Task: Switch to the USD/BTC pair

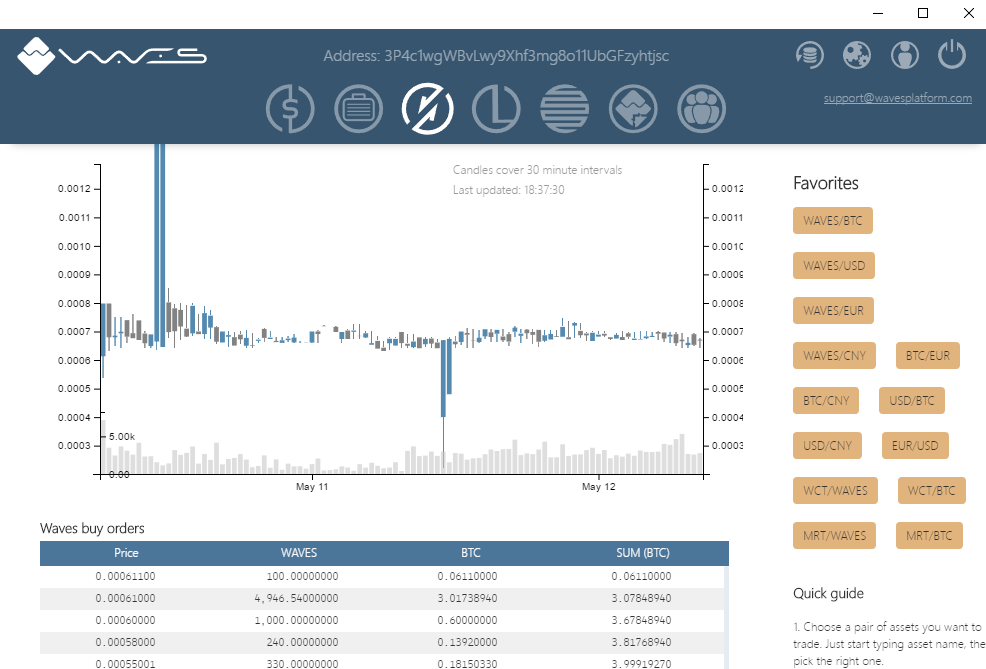Action: pos(912,401)
